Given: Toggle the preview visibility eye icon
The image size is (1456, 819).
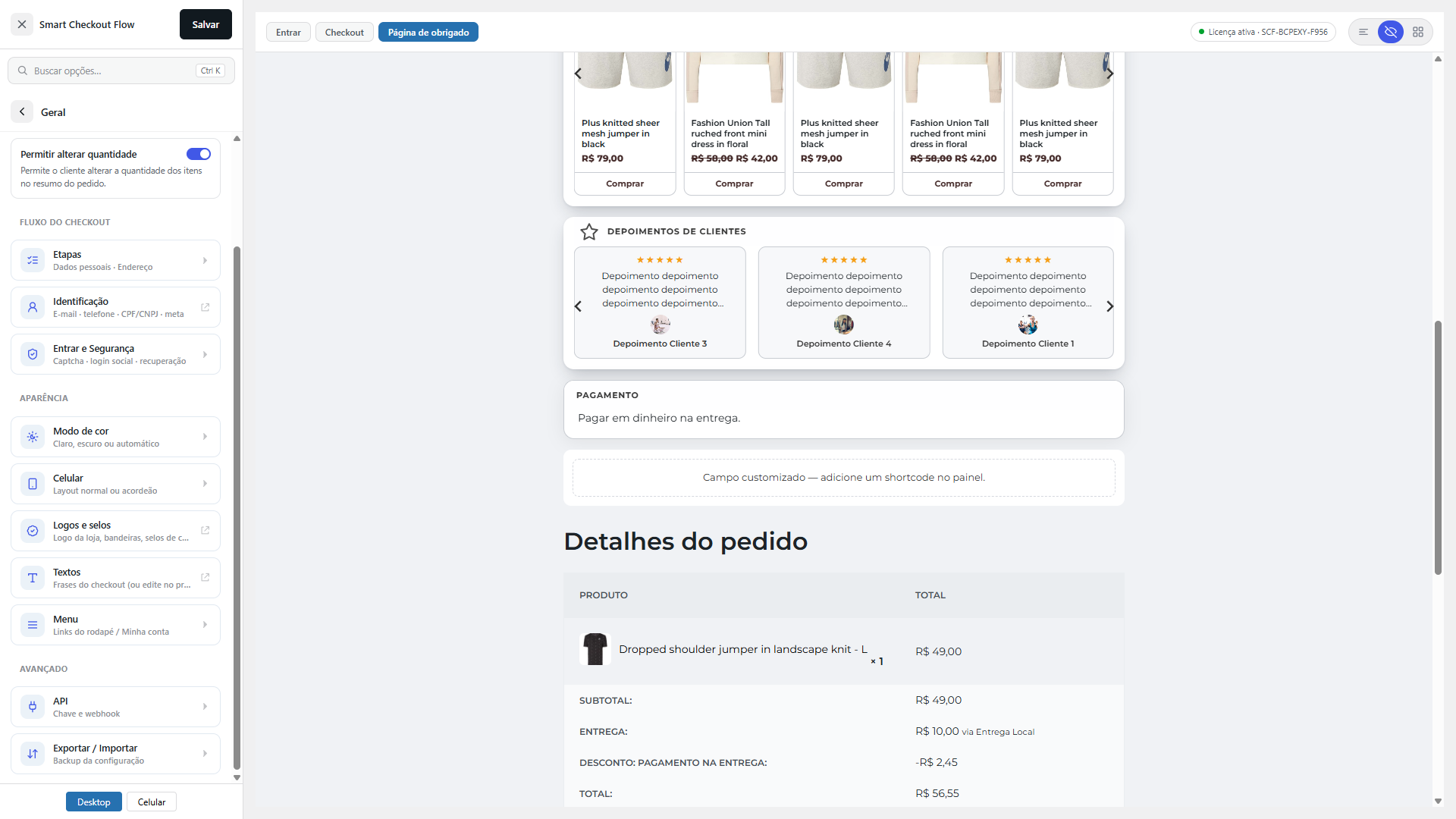Looking at the screenshot, I should click(1391, 32).
